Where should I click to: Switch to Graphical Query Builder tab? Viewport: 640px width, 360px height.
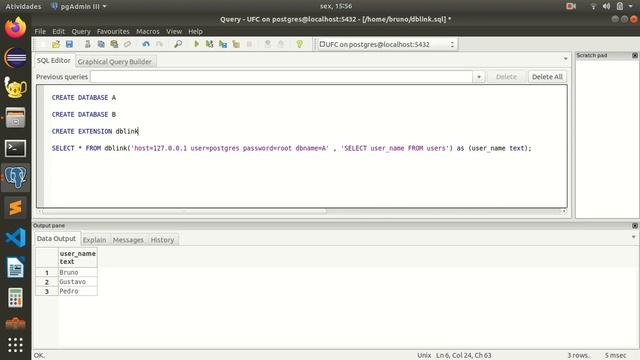[x=115, y=62]
